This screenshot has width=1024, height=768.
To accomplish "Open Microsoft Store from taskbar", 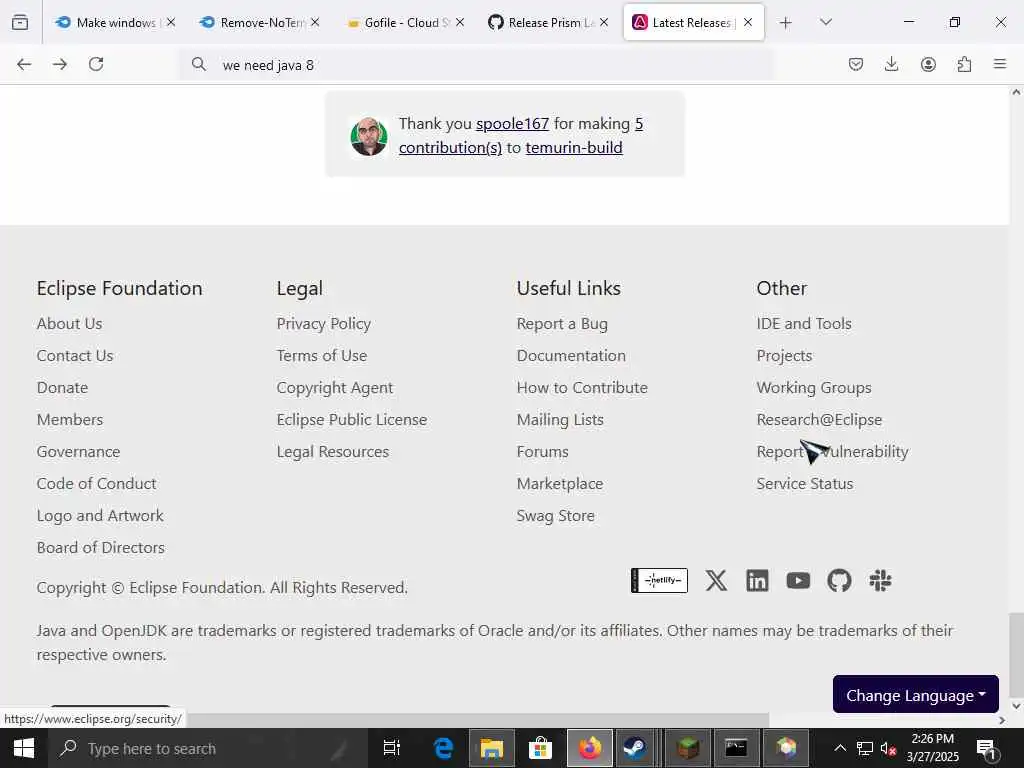I will [540, 748].
